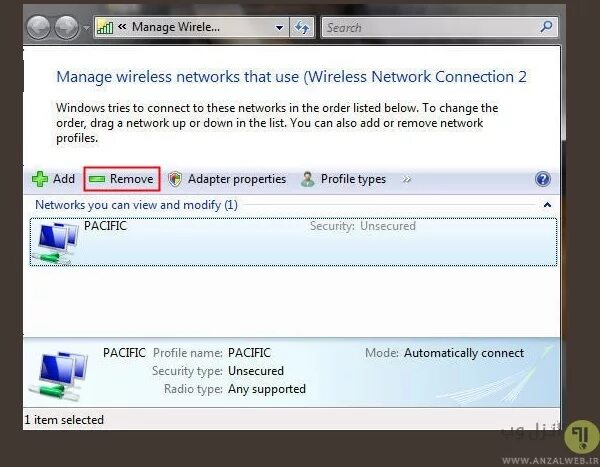Open help with the blue question mark
This screenshot has width=600, height=467.
543,179
